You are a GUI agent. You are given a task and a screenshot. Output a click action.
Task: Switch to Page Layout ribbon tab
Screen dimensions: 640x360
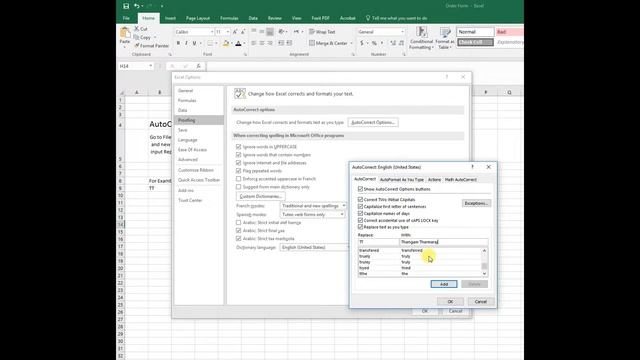coord(198,18)
